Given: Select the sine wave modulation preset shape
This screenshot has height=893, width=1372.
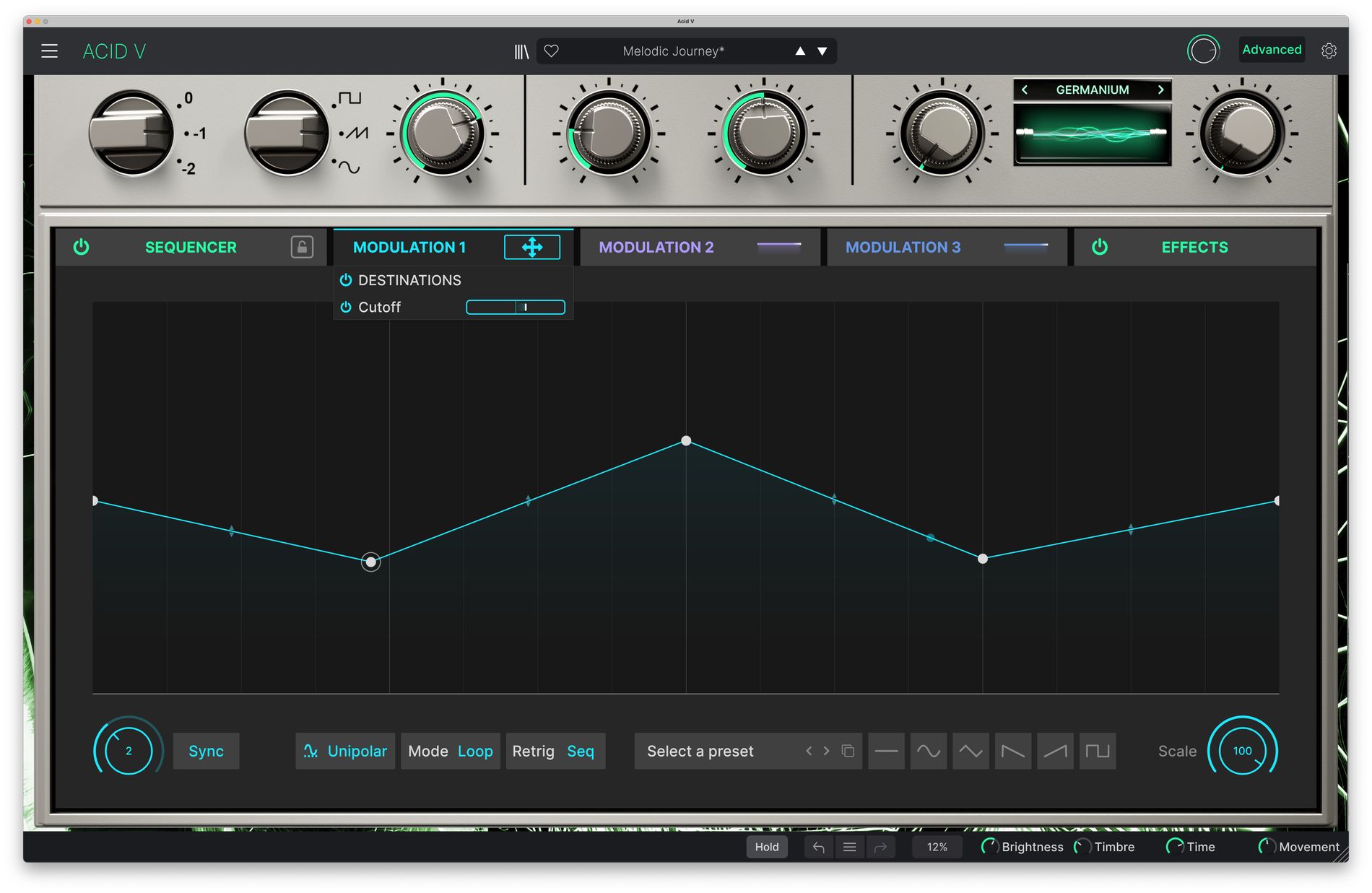Looking at the screenshot, I should coord(928,751).
